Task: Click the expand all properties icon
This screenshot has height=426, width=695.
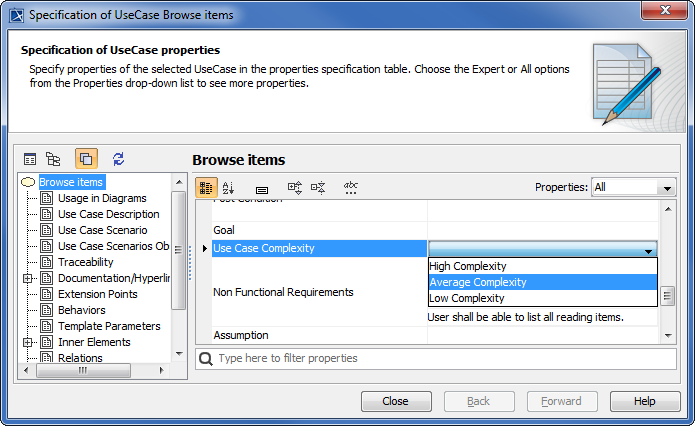Action: click(295, 187)
